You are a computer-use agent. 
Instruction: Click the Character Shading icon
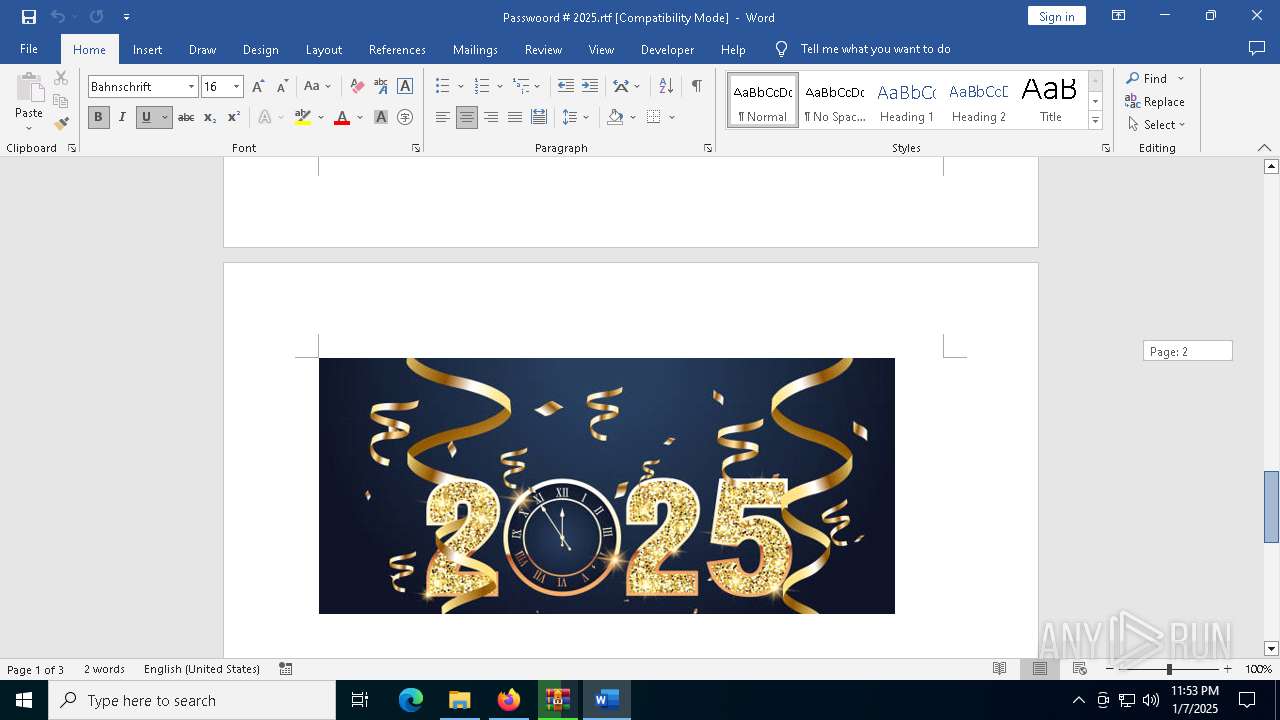(381, 117)
